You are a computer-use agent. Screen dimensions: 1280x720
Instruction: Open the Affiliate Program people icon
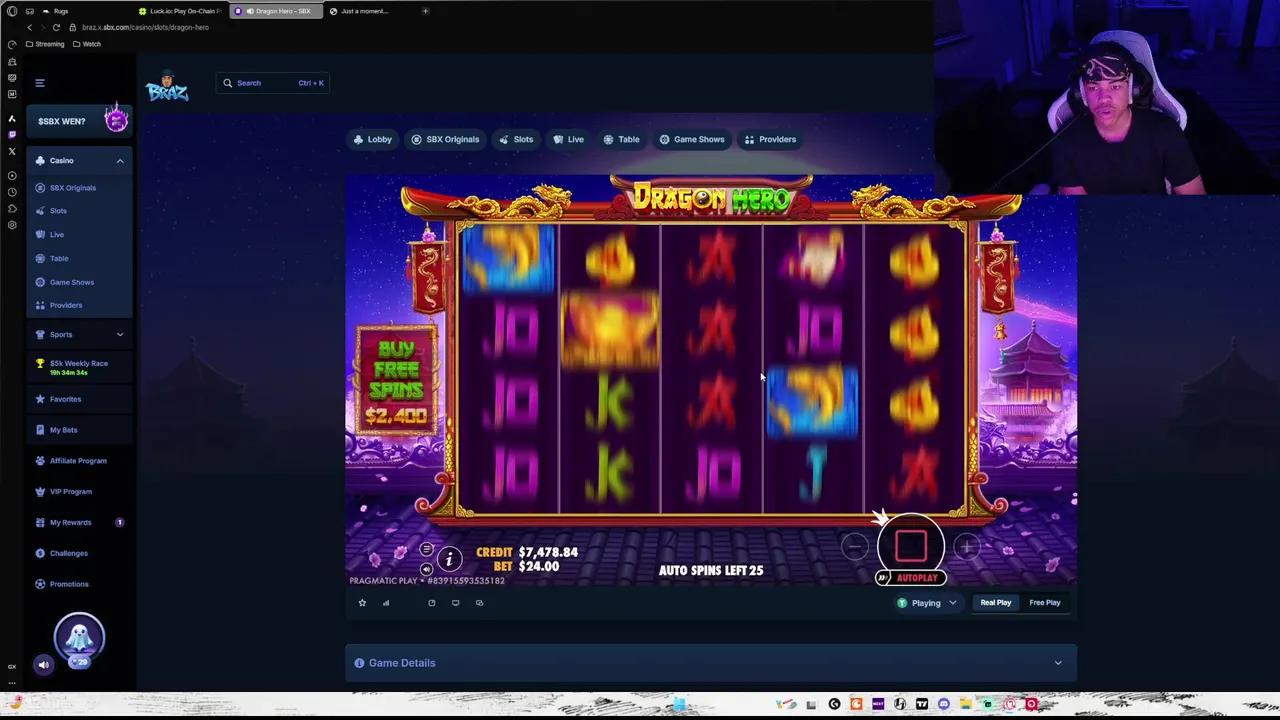pyautogui.click(x=40, y=461)
